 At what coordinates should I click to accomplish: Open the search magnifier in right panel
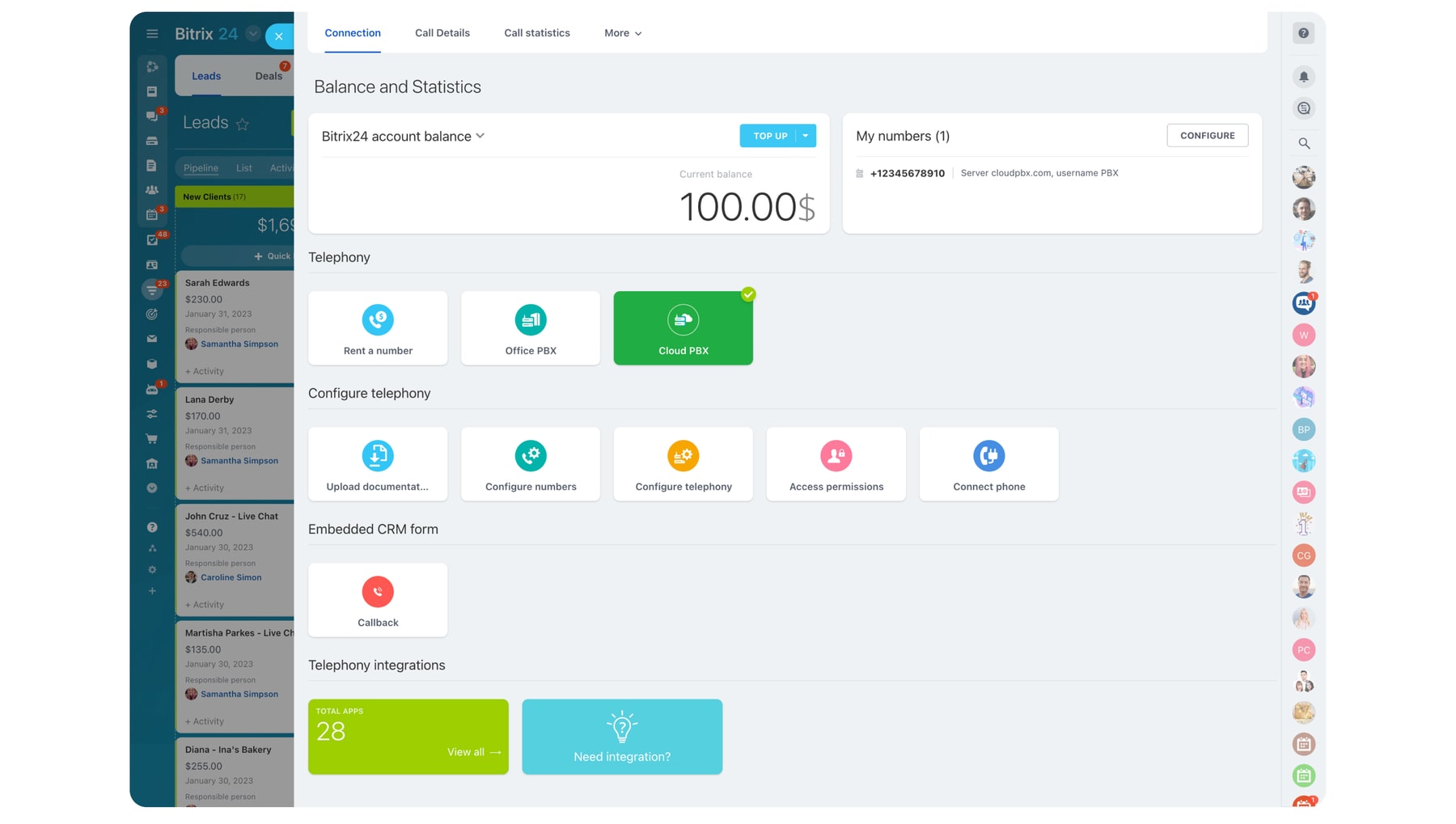[x=1303, y=143]
